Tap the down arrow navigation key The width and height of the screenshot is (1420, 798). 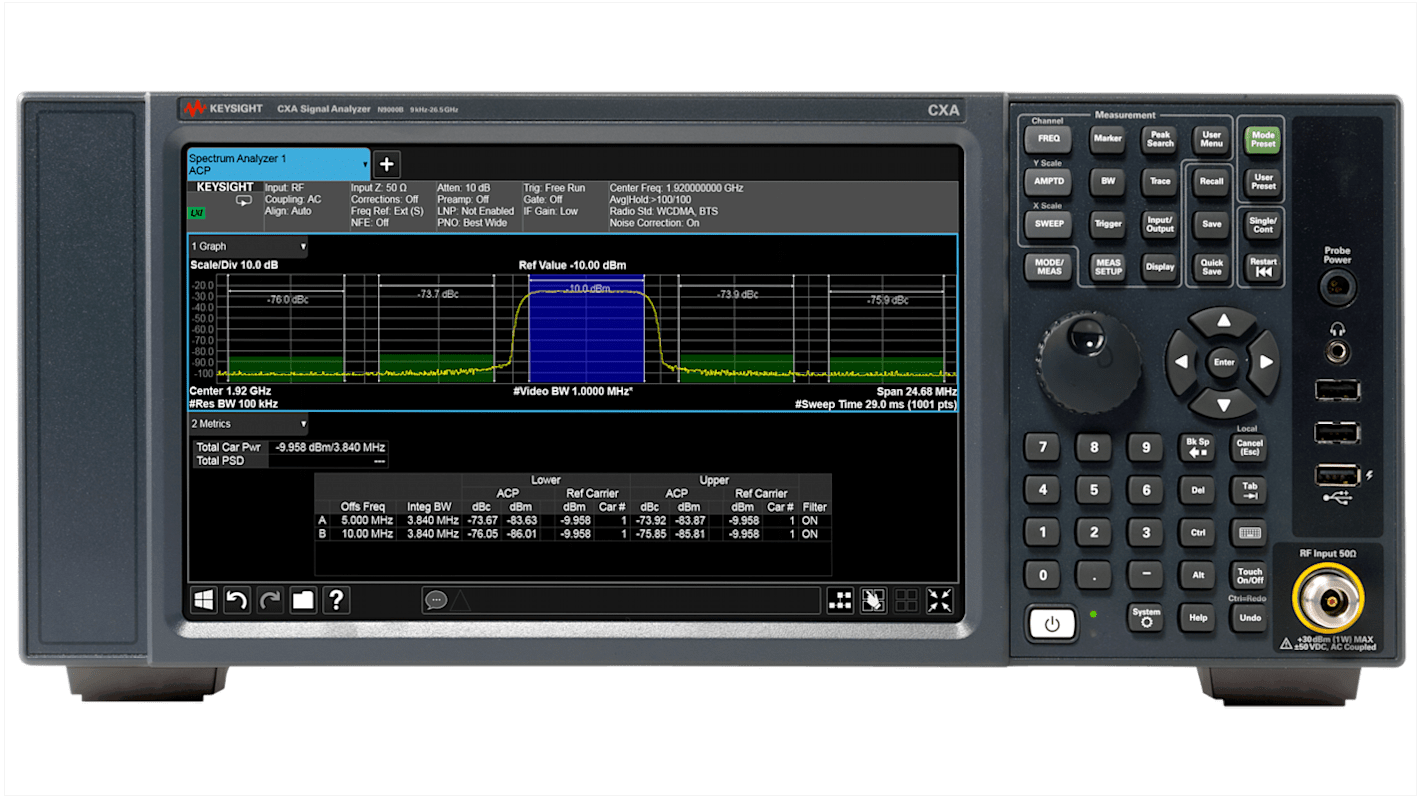(1223, 404)
